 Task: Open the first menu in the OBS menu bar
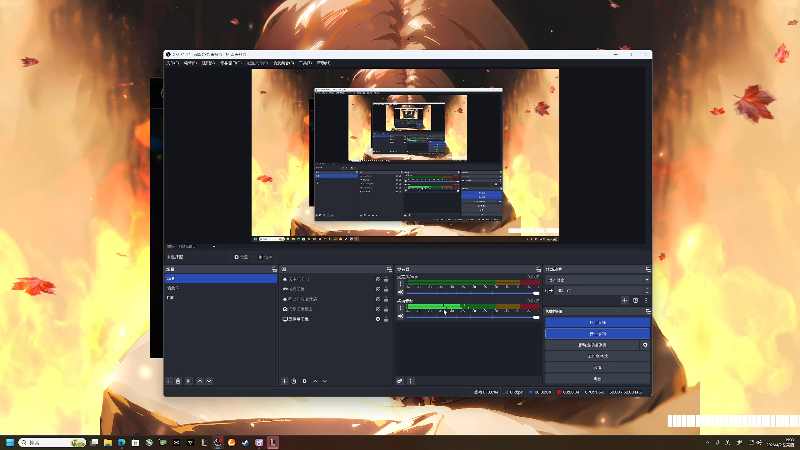click(172, 63)
